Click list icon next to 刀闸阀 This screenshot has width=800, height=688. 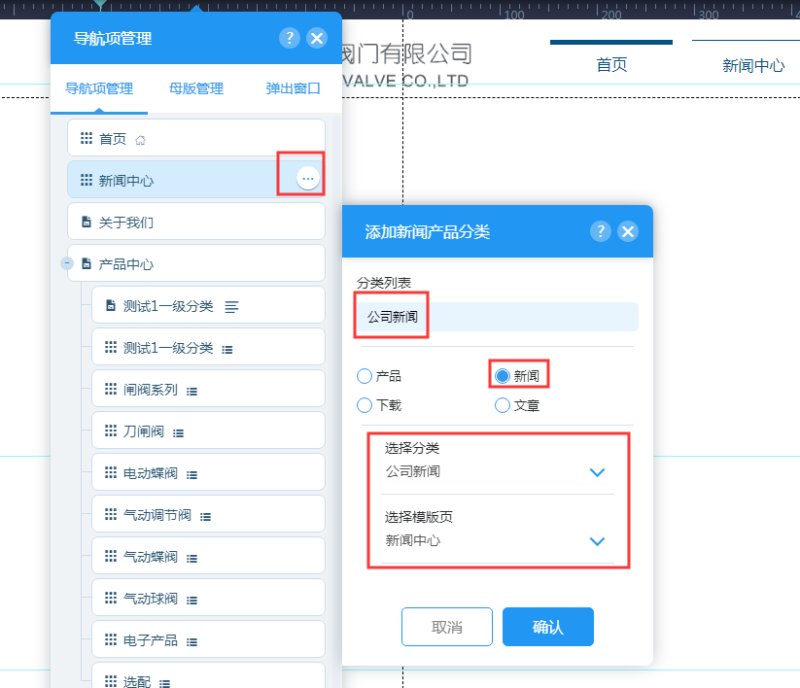tap(178, 433)
